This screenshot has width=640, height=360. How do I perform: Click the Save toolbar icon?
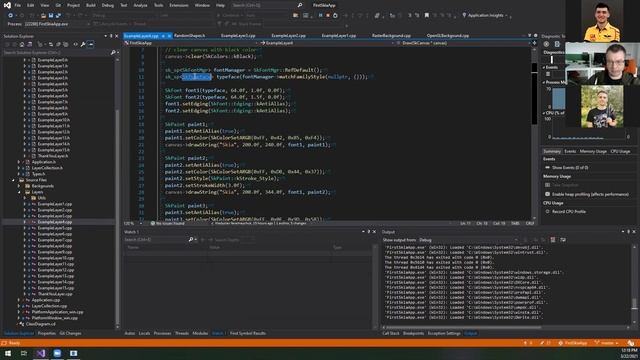(51, 16)
